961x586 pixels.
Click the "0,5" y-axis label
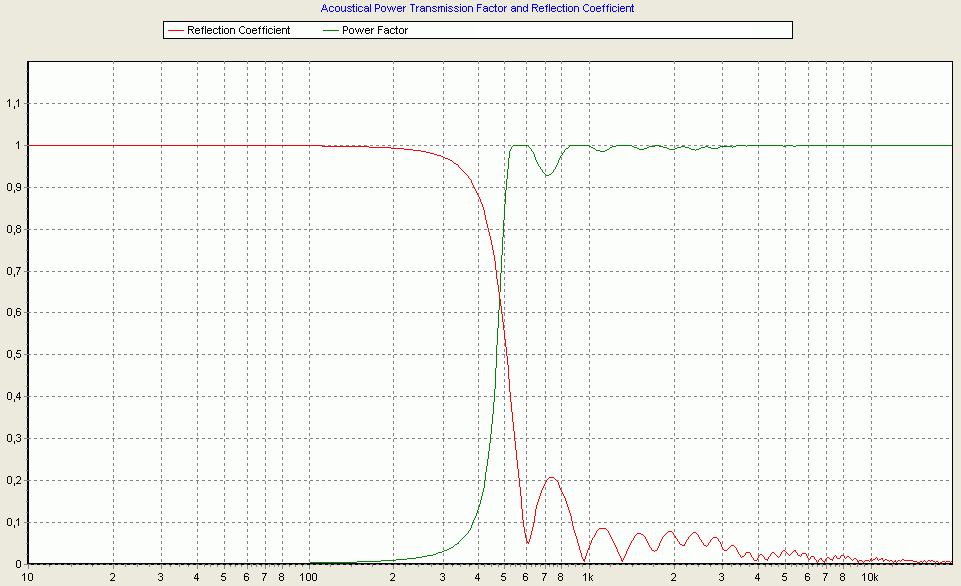[x=13, y=355]
